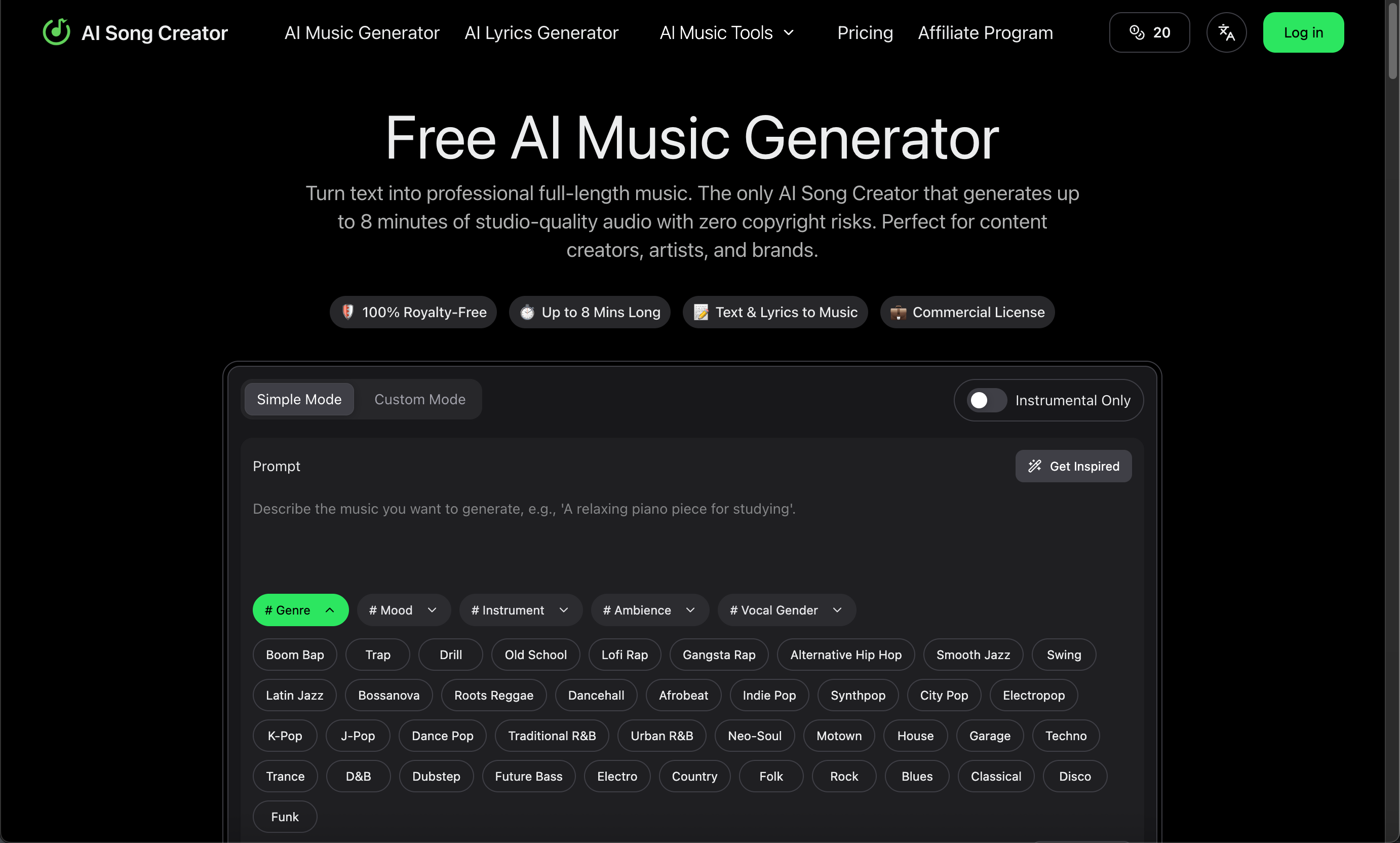Open the language translation icon
Image resolution: width=1400 pixels, height=843 pixels.
[x=1226, y=32]
